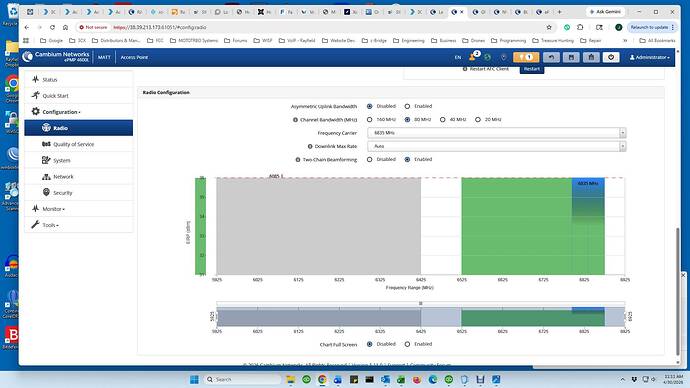Click the taskbar Search box

click(242, 379)
